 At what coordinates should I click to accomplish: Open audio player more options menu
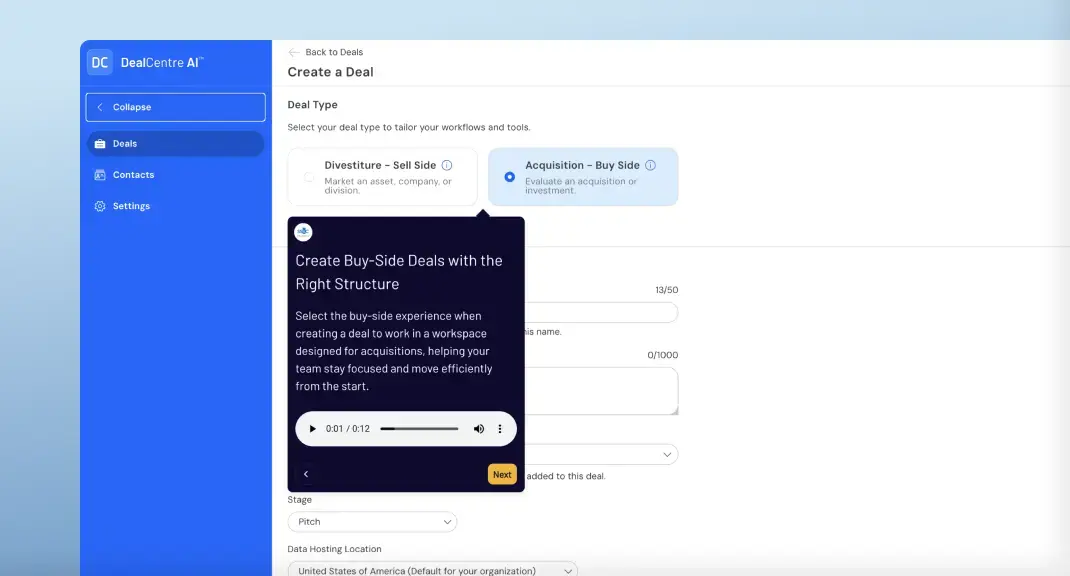[500, 429]
